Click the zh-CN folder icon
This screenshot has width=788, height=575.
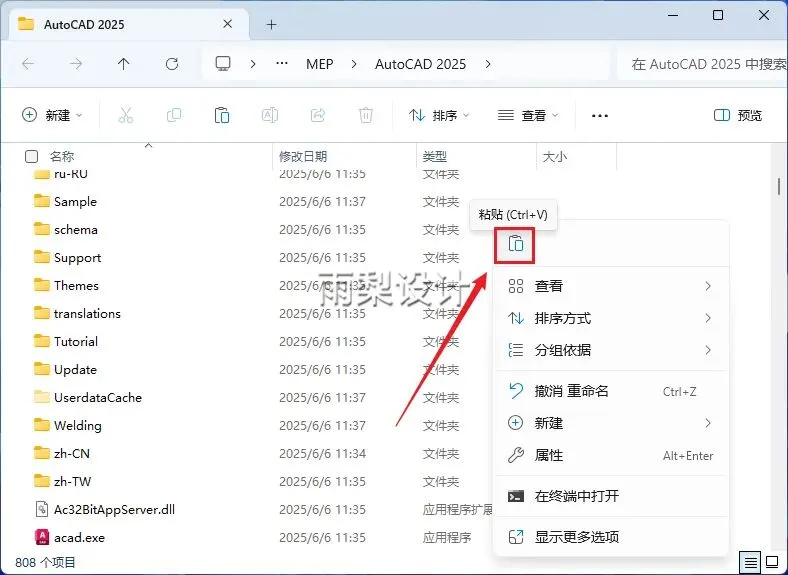[42, 453]
